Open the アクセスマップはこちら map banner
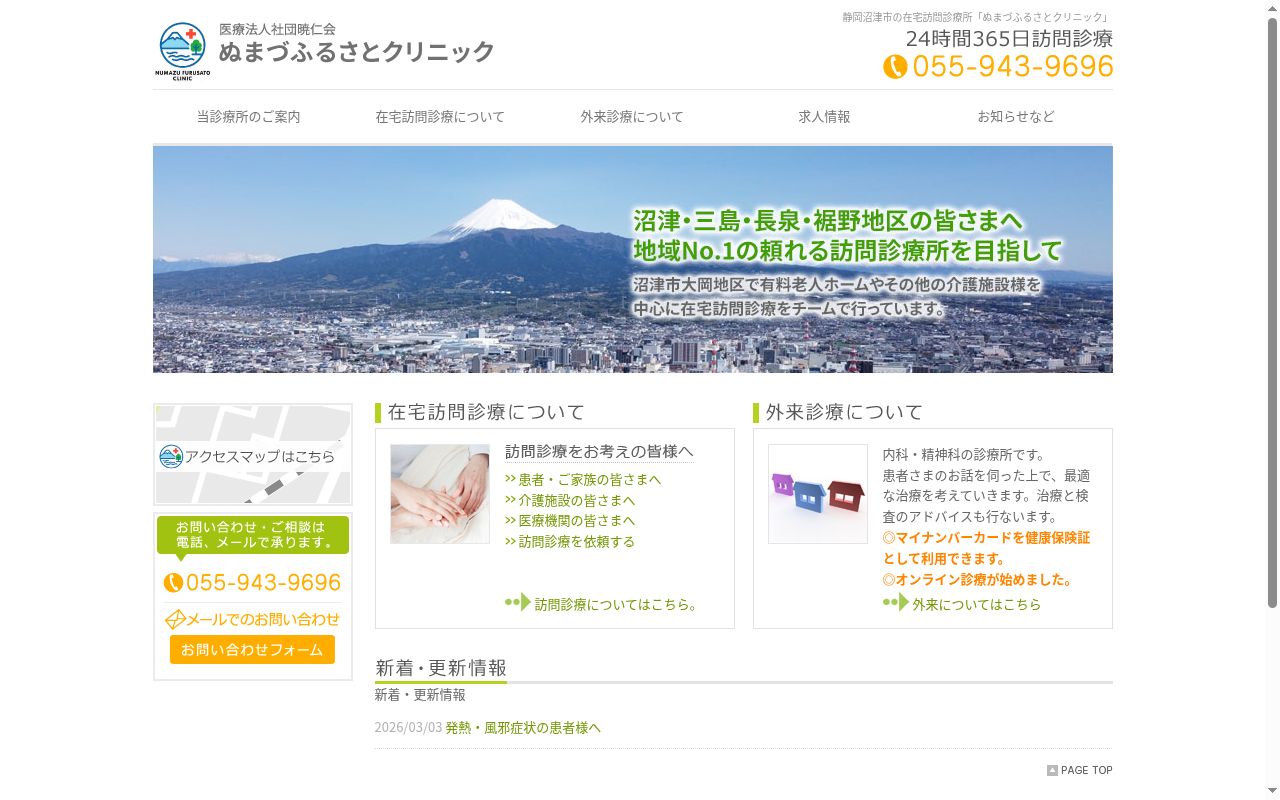 tap(253, 455)
